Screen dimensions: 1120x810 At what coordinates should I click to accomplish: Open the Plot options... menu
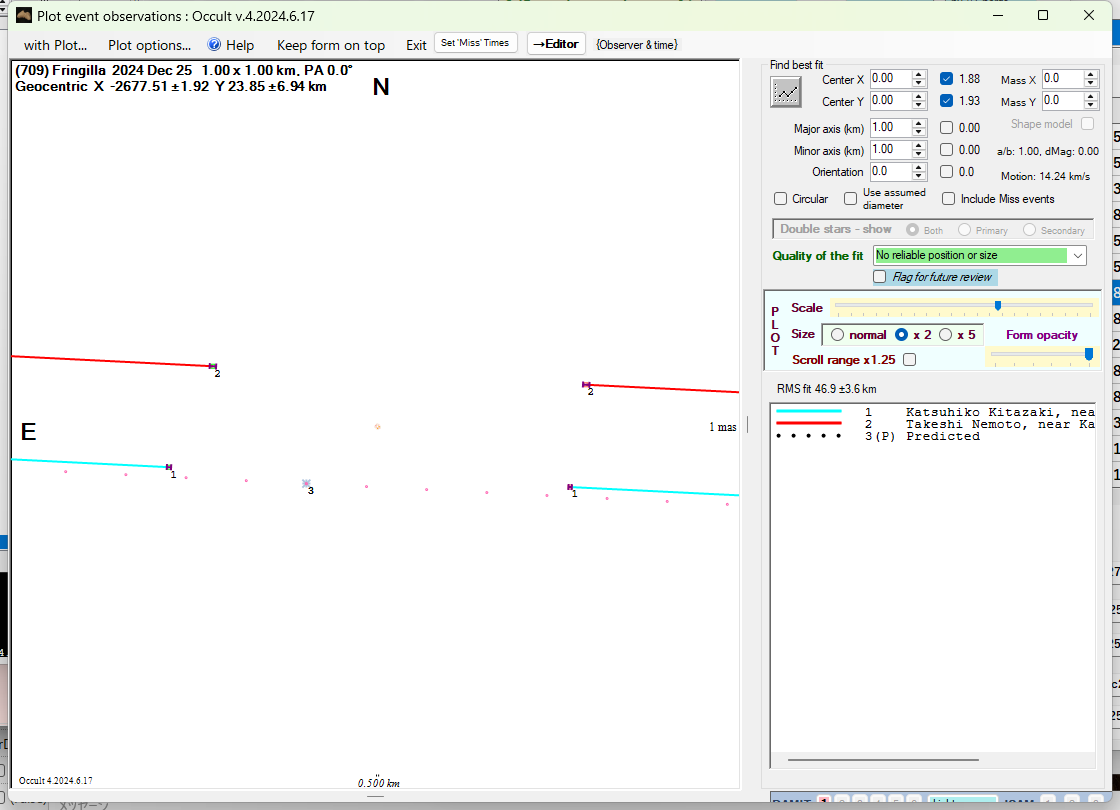click(x=149, y=45)
